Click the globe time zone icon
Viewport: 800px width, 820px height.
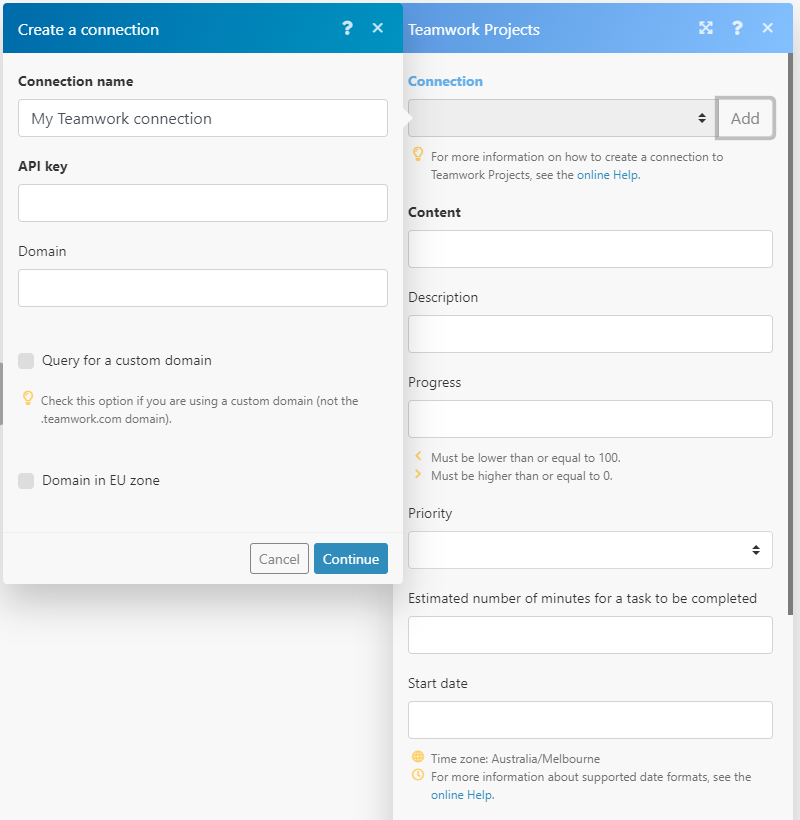(418, 756)
